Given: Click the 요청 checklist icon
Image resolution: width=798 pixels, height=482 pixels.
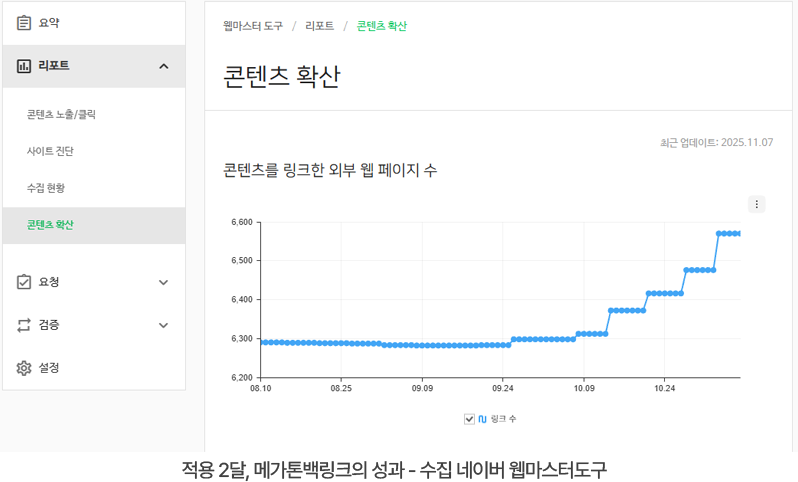Looking at the screenshot, I should coord(24,282).
